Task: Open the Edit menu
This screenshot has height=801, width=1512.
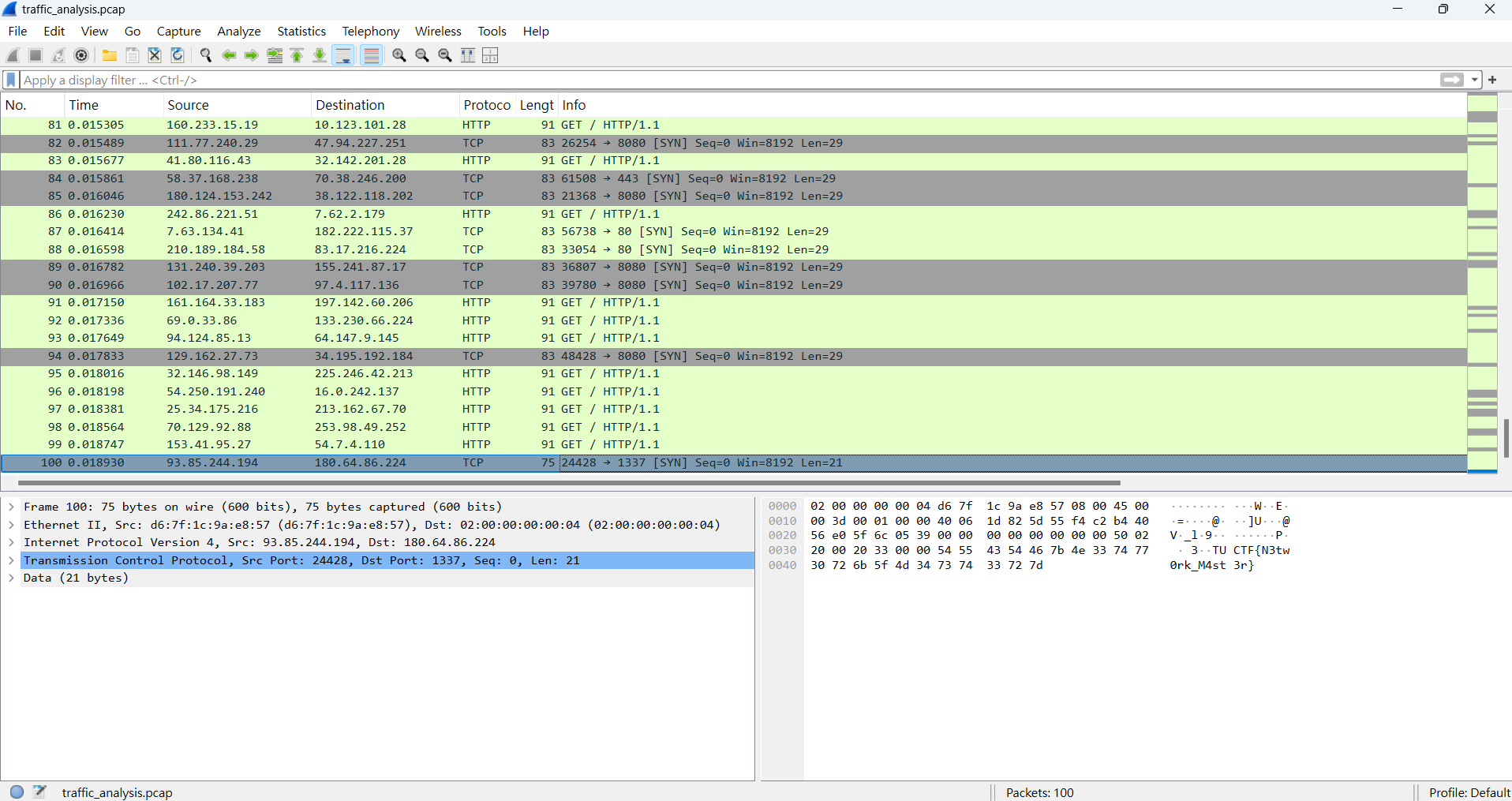Action: click(x=54, y=31)
